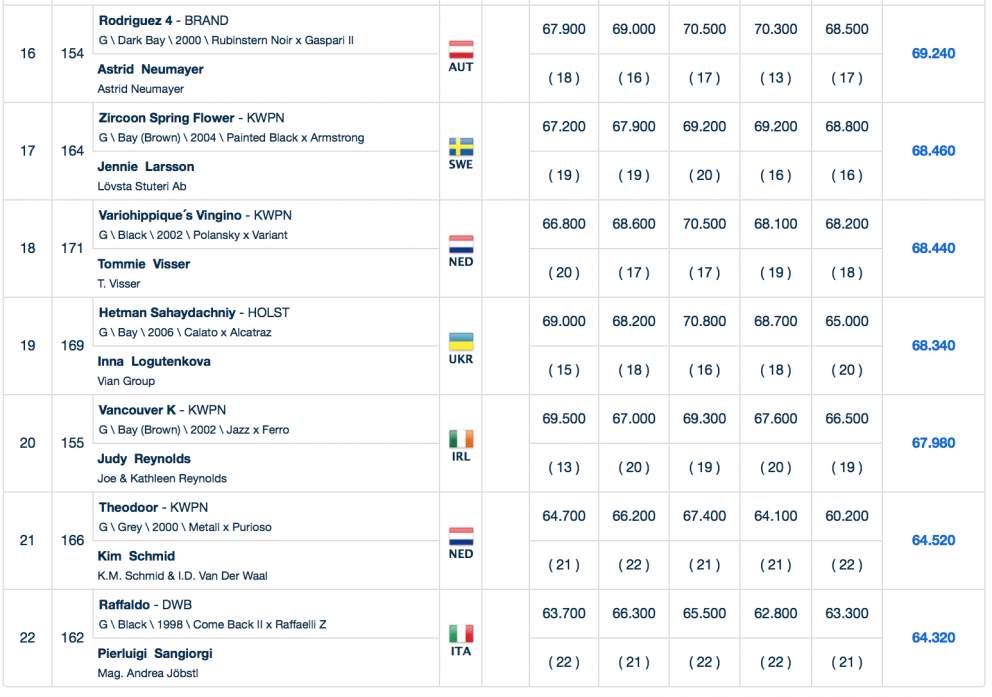Image resolution: width=992 pixels, height=697 pixels.
Task: Select rider Judy Reynolds
Action: [144, 460]
